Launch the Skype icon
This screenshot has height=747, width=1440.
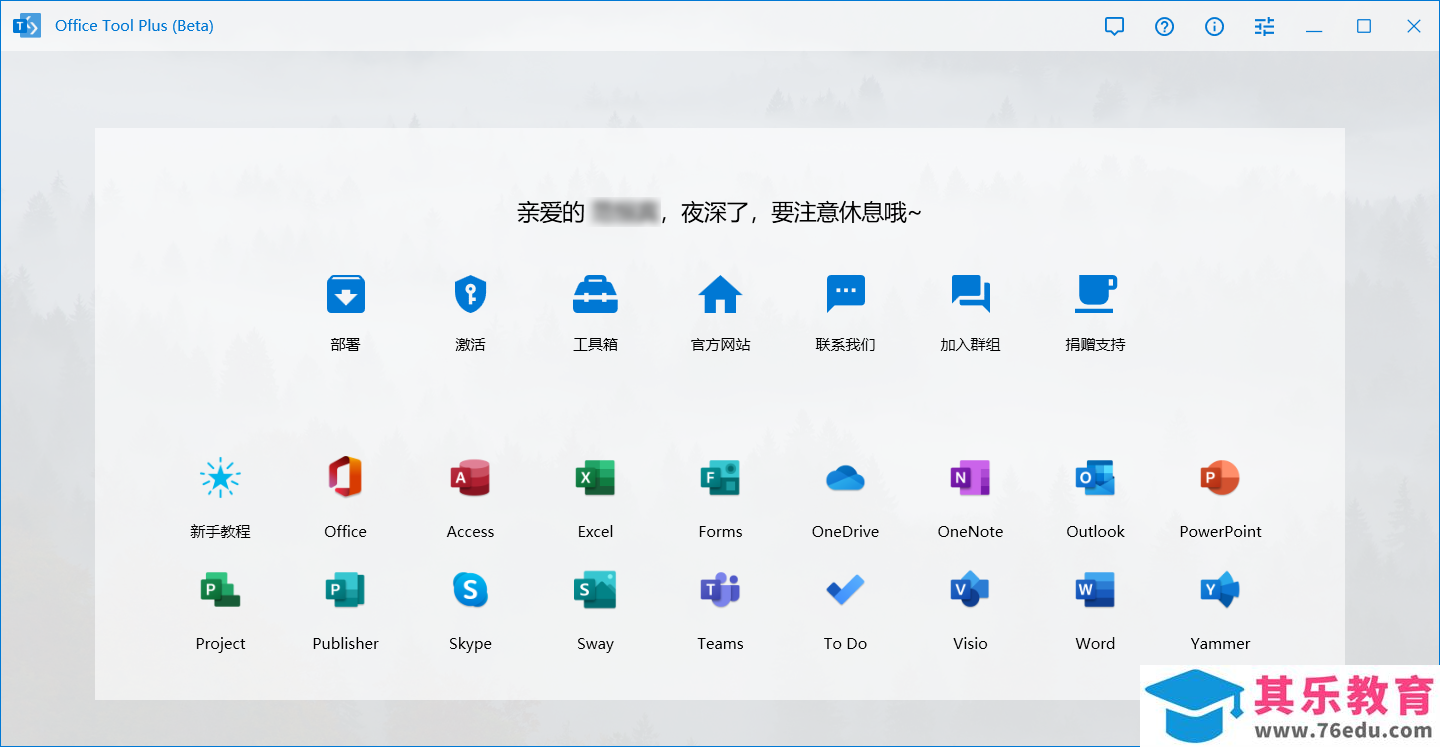(470, 590)
